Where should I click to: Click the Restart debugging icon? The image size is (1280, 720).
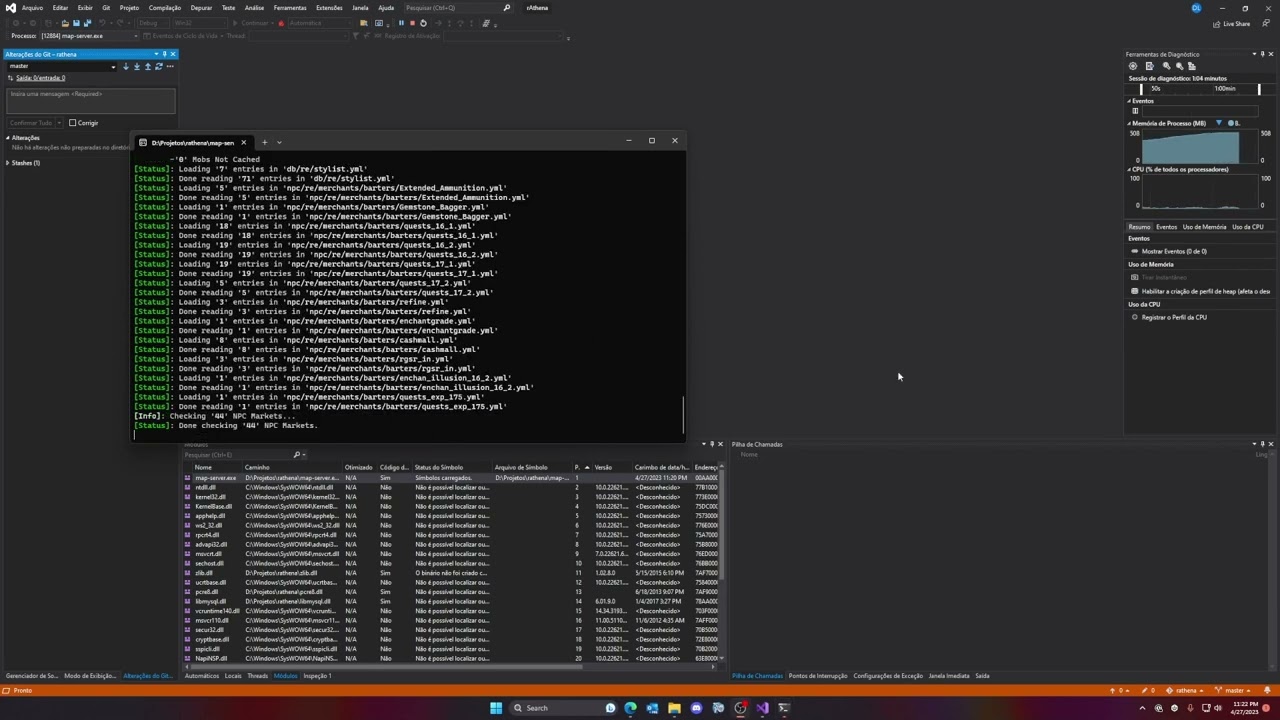423,23
